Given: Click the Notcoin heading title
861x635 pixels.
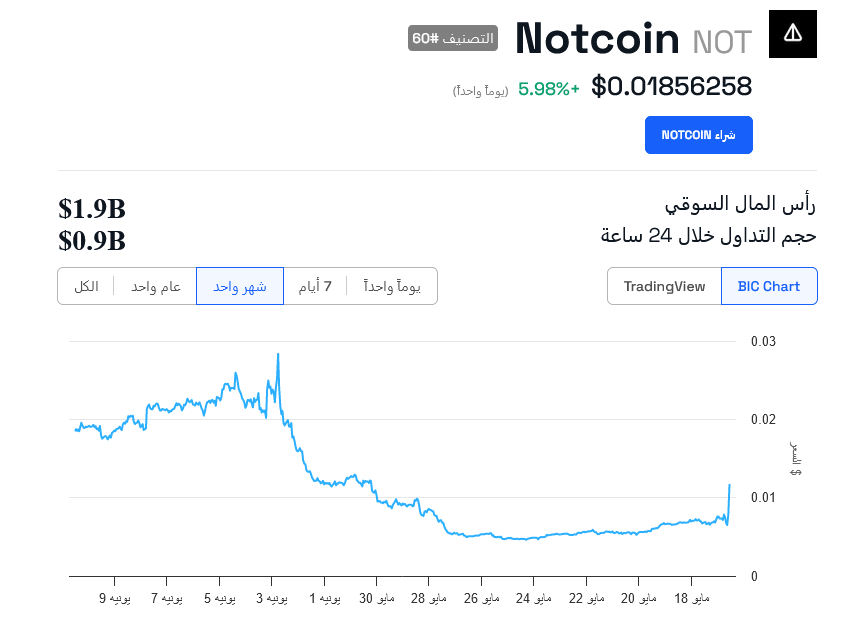Looking at the screenshot, I should click(x=597, y=38).
